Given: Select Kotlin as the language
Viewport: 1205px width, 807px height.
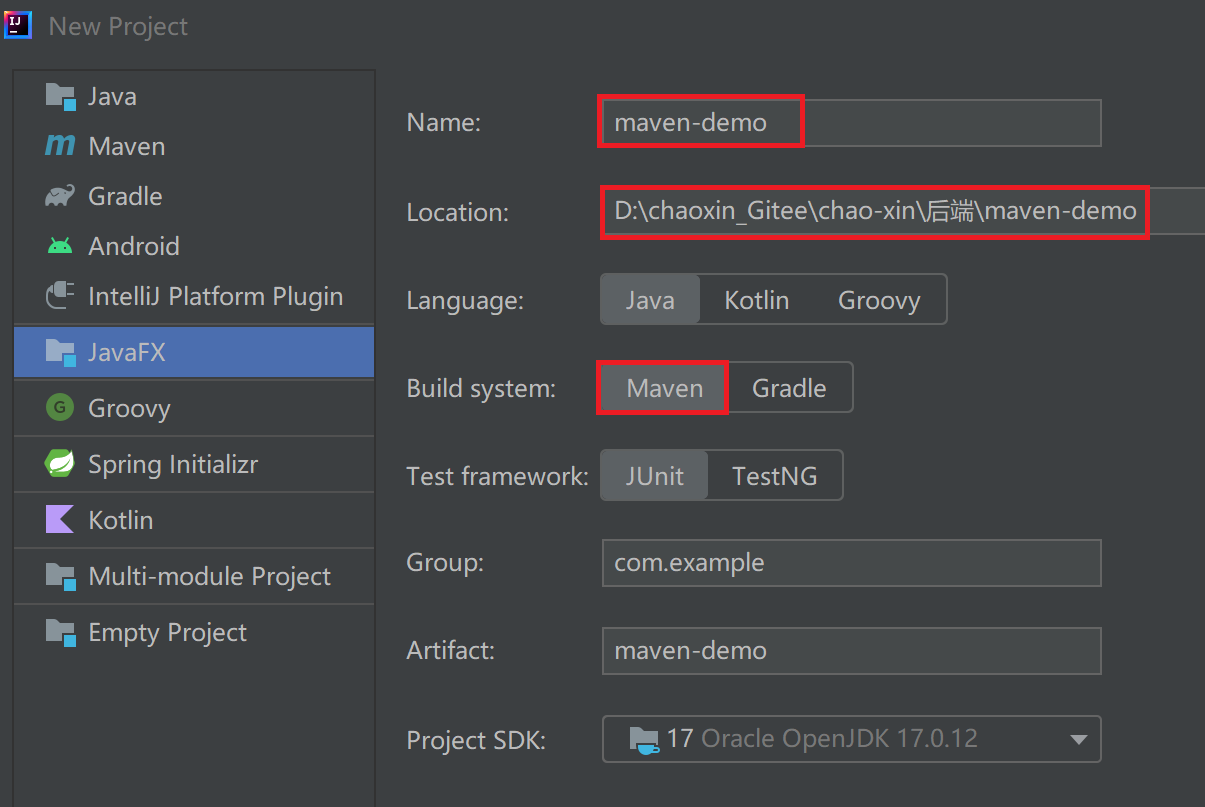Looking at the screenshot, I should (757, 300).
